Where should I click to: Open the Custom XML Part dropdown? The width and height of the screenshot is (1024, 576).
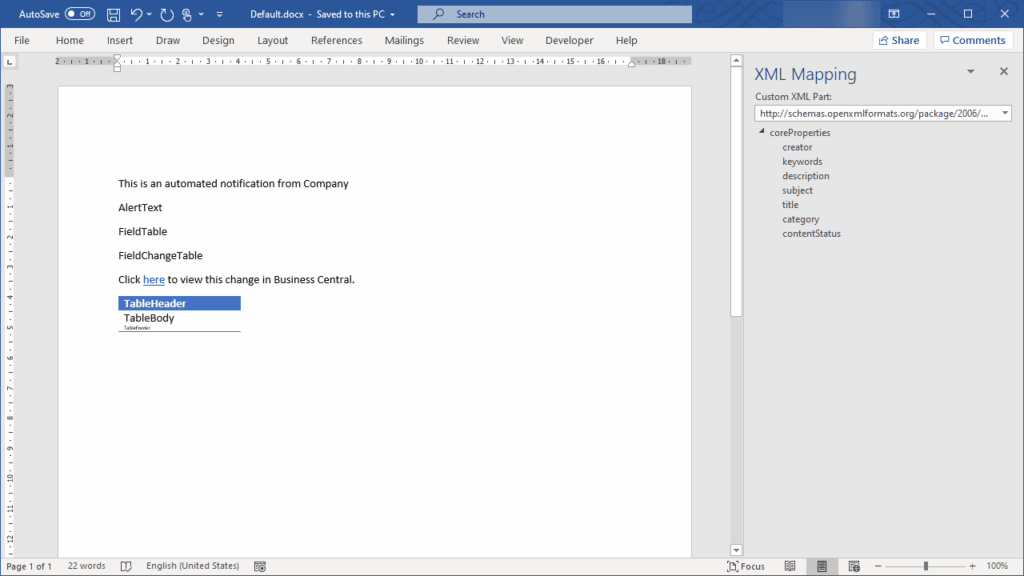tap(1004, 113)
